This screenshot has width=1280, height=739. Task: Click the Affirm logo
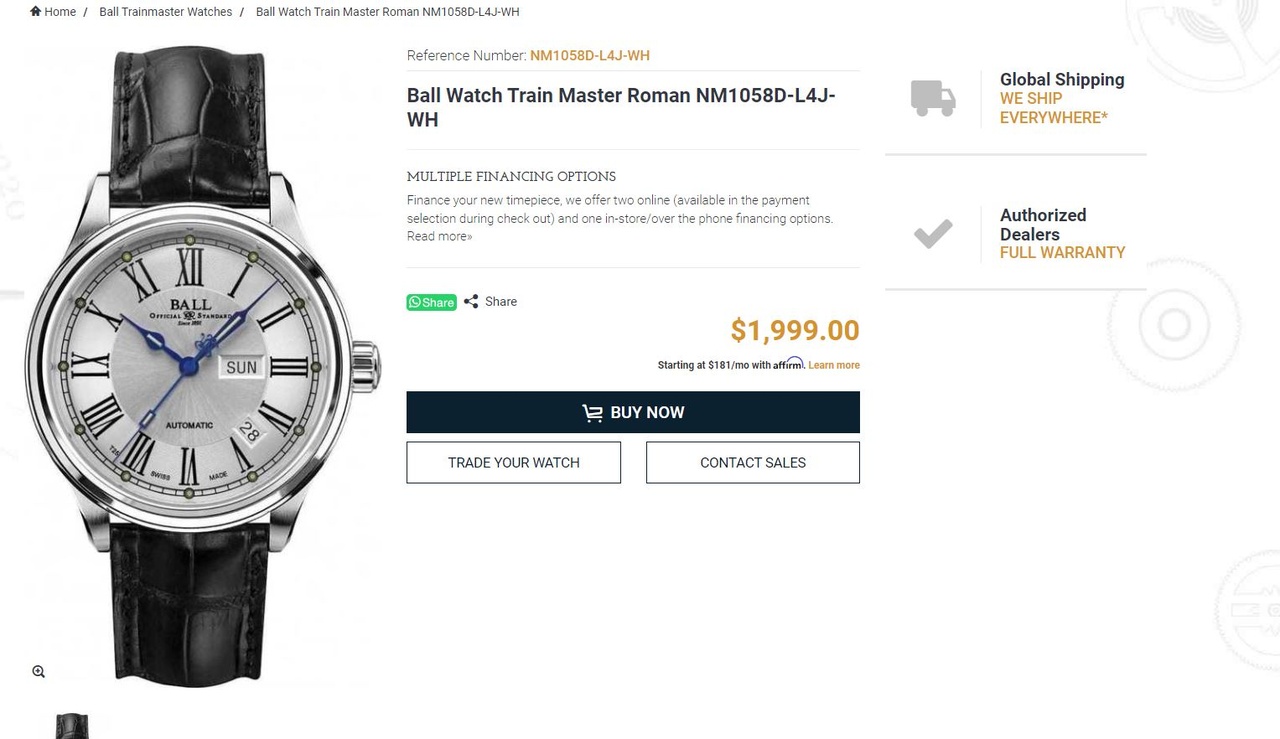pyautogui.click(x=788, y=364)
